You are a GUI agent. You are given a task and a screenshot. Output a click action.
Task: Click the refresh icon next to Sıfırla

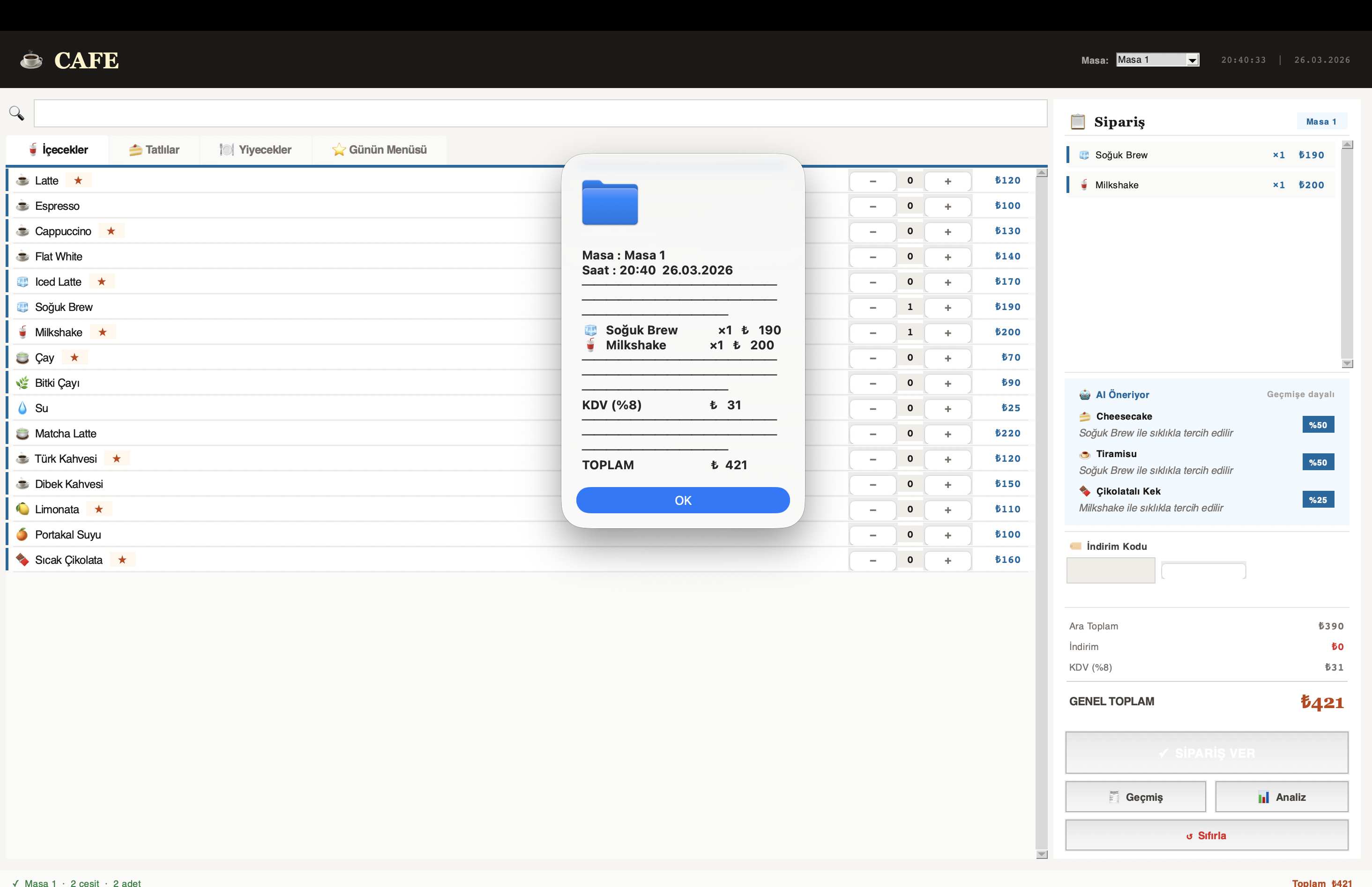point(1190,836)
